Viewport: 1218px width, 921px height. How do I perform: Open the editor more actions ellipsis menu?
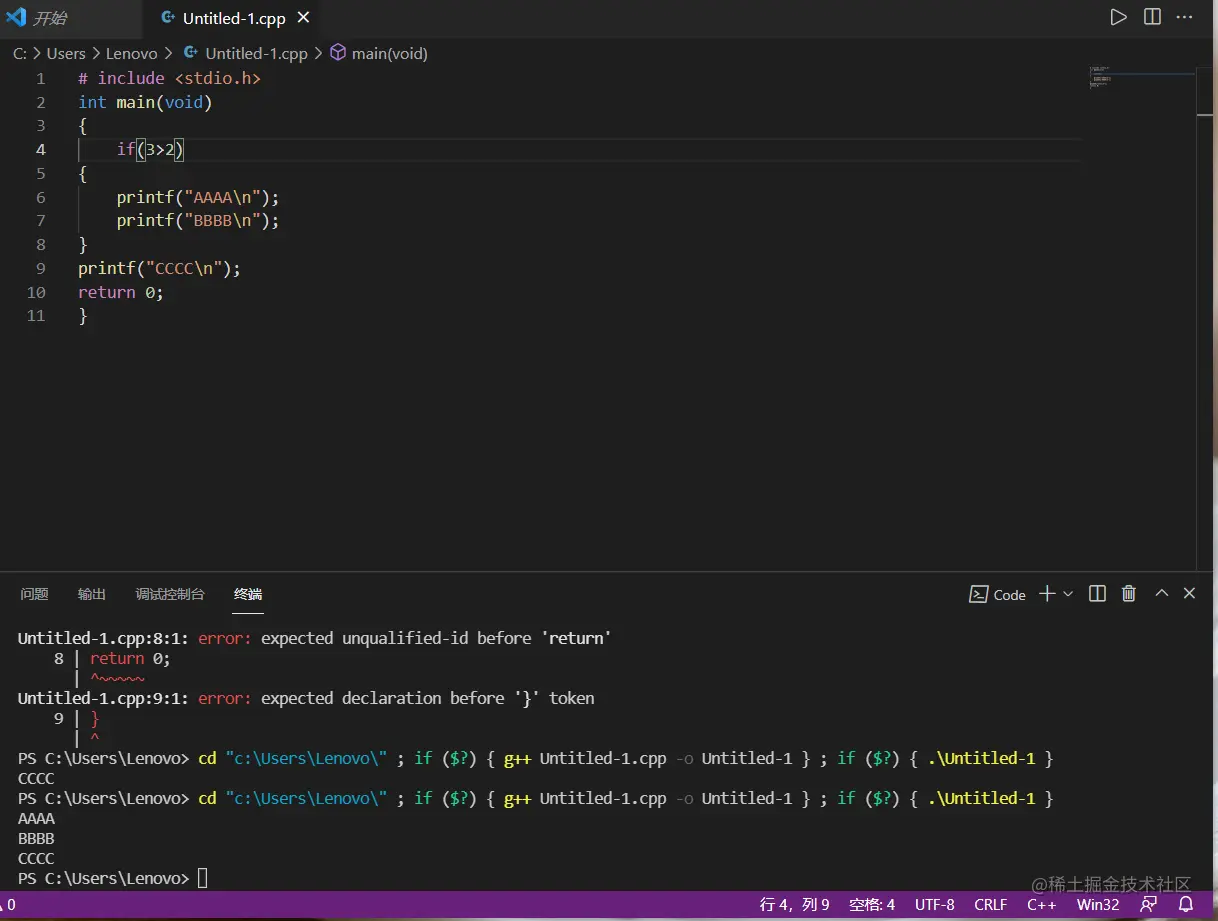pyautogui.click(x=1185, y=17)
